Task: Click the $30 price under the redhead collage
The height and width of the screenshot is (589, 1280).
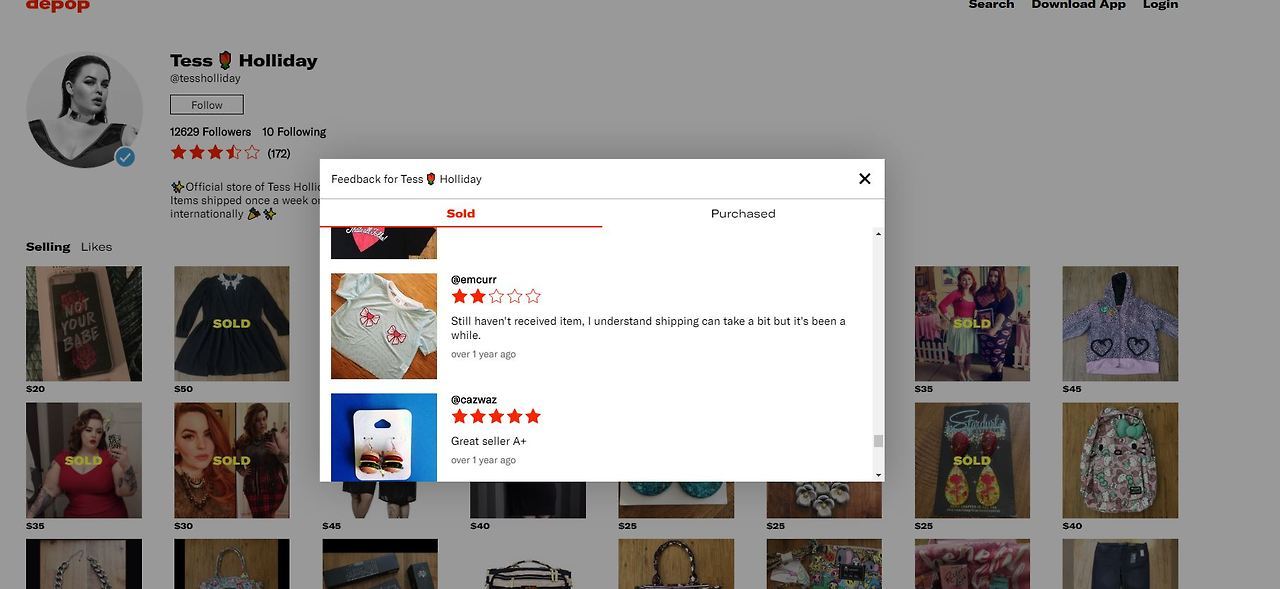Action: tap(183, 526)
